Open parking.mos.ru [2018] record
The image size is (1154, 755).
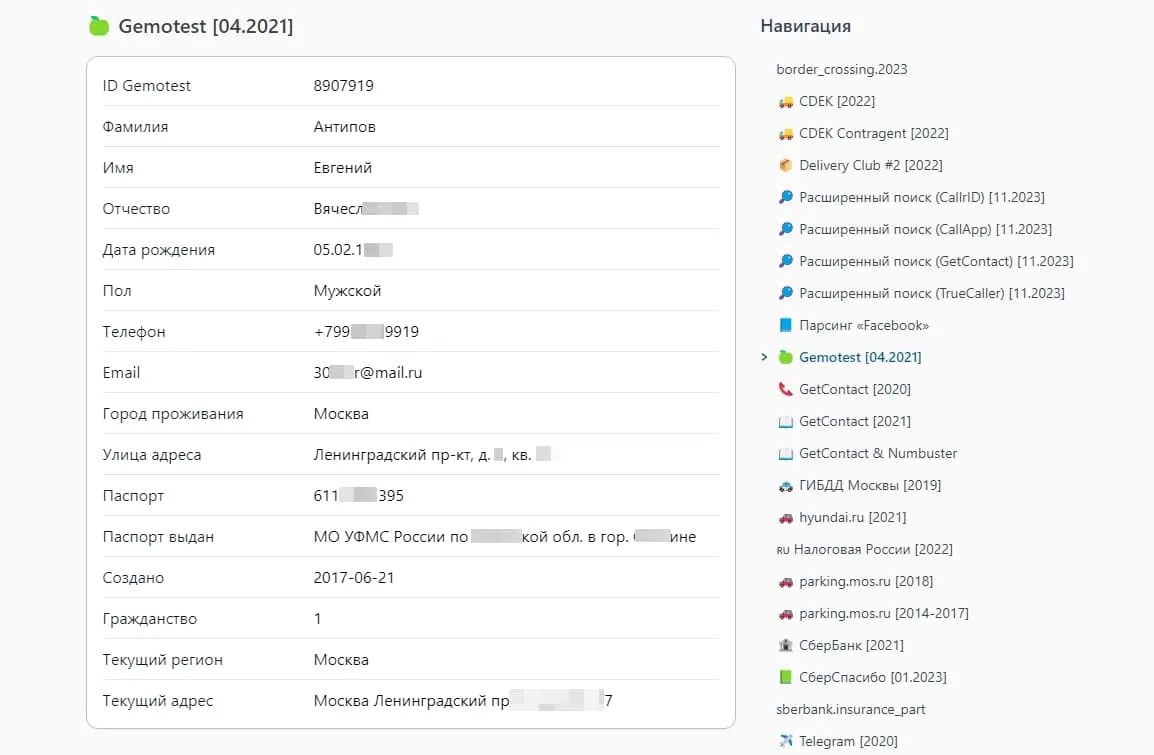point(864,581)
